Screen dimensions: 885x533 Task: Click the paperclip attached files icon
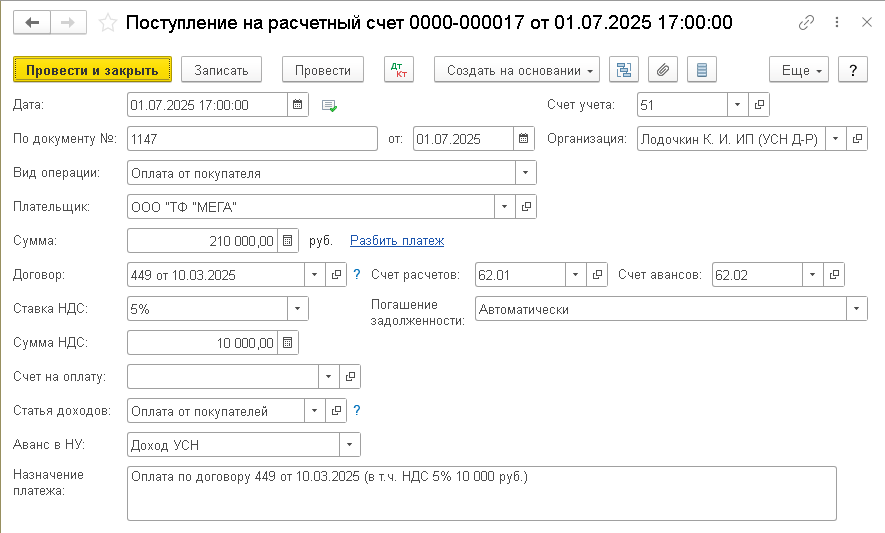click(663, 70)
